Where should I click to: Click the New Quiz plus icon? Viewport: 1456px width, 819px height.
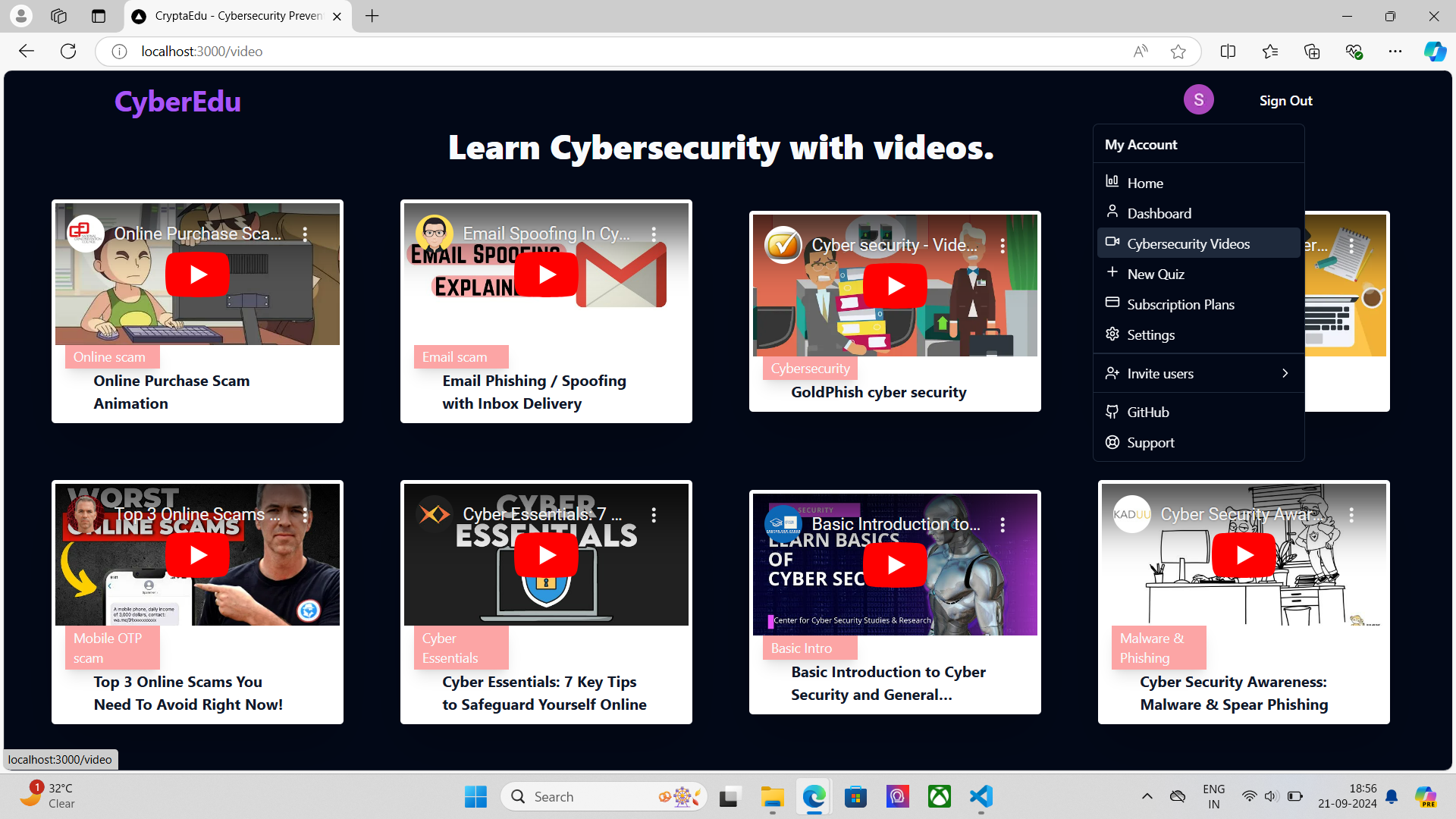(x=1112, y=272)
